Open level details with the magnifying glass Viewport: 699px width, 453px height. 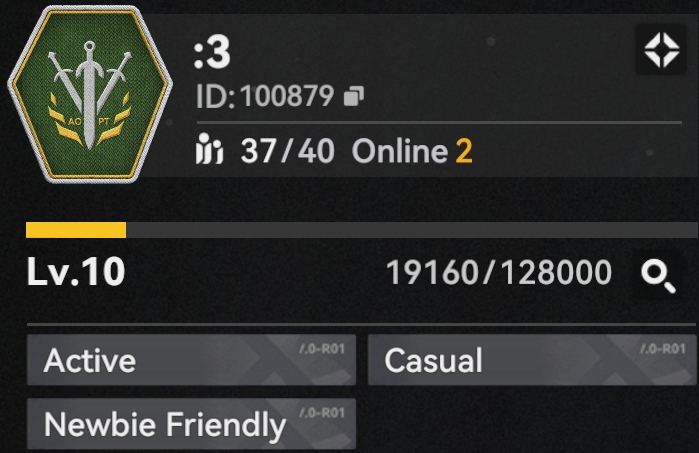658,276
